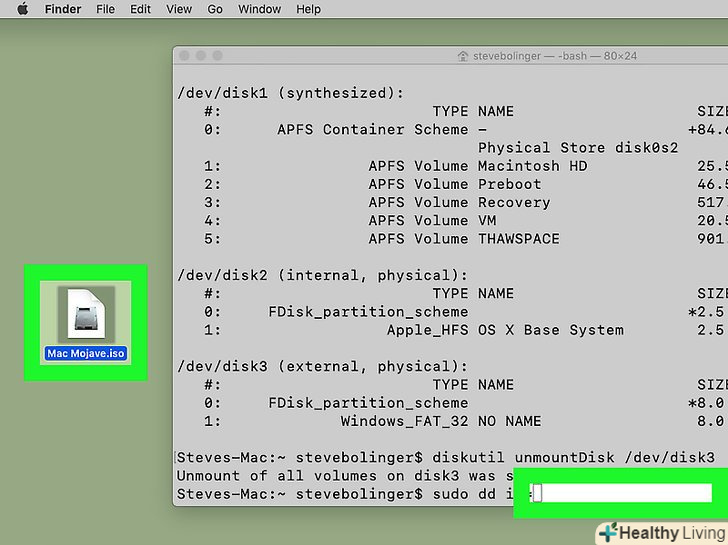Click the /dev/disk3 (external, physical) line

[x=322, y=366]
